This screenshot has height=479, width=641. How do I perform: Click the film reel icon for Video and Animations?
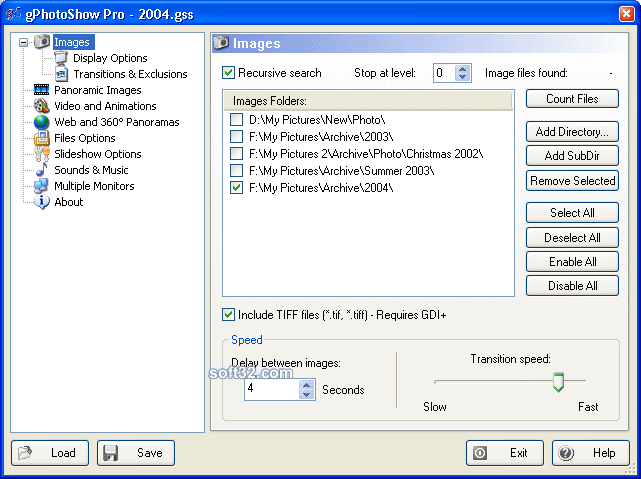tap(42, 106)
